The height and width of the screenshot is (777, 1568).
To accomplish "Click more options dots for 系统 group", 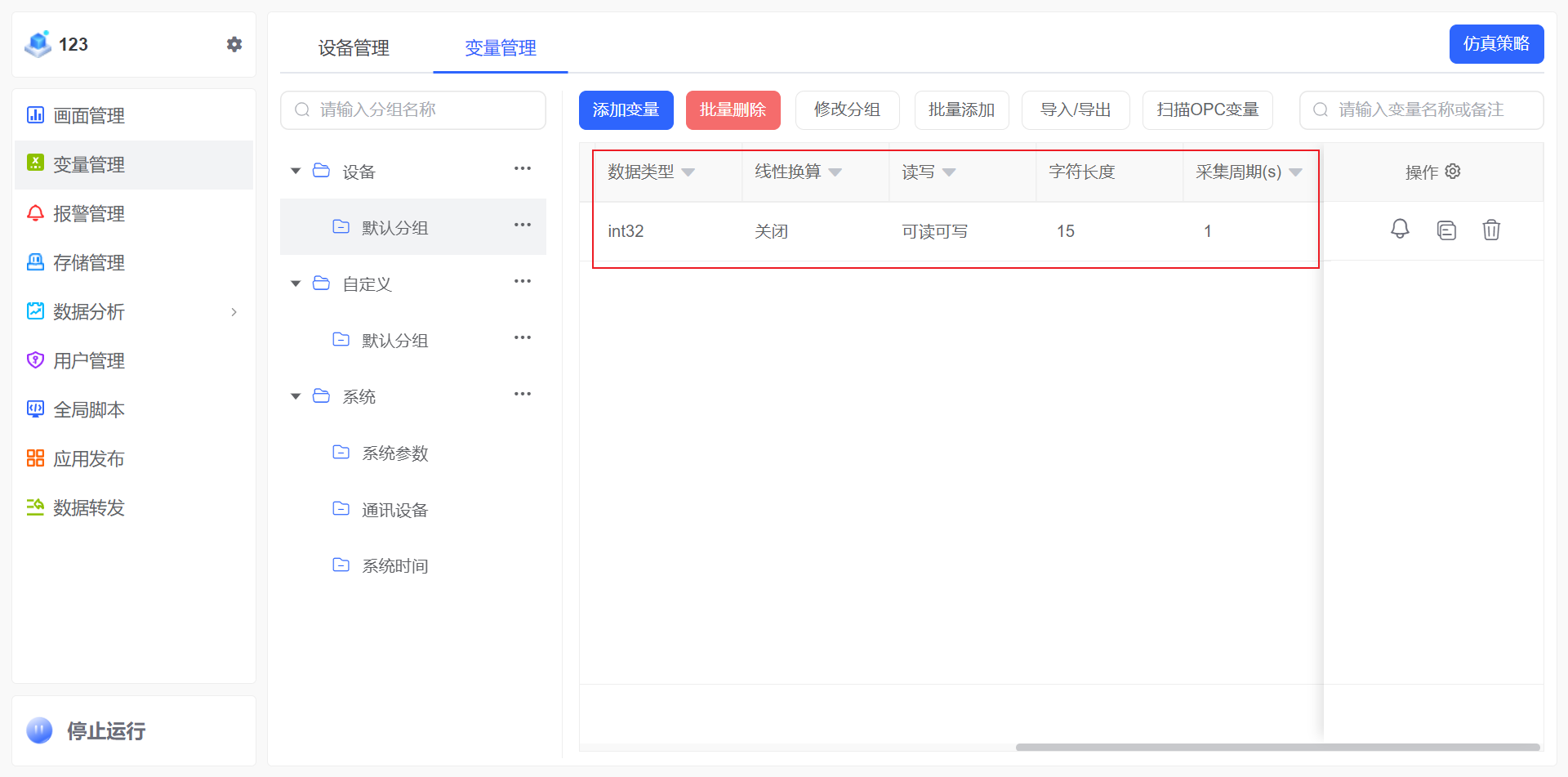I will 523,395.
